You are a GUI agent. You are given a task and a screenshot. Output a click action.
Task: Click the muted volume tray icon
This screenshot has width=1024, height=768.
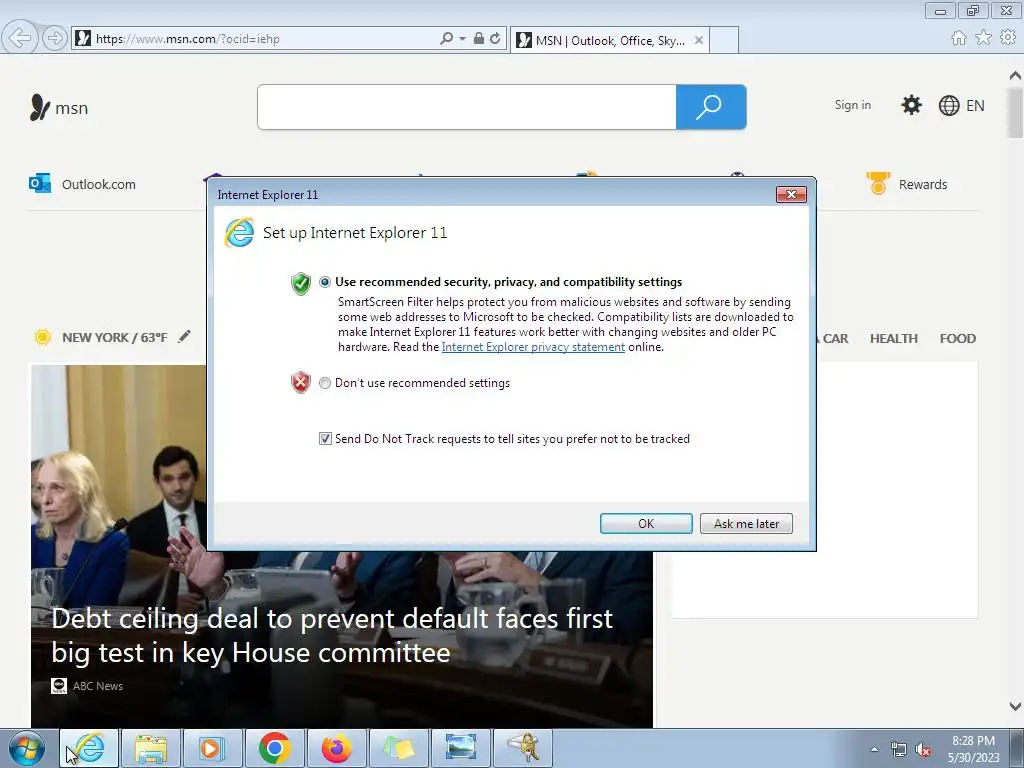(923, 750)
